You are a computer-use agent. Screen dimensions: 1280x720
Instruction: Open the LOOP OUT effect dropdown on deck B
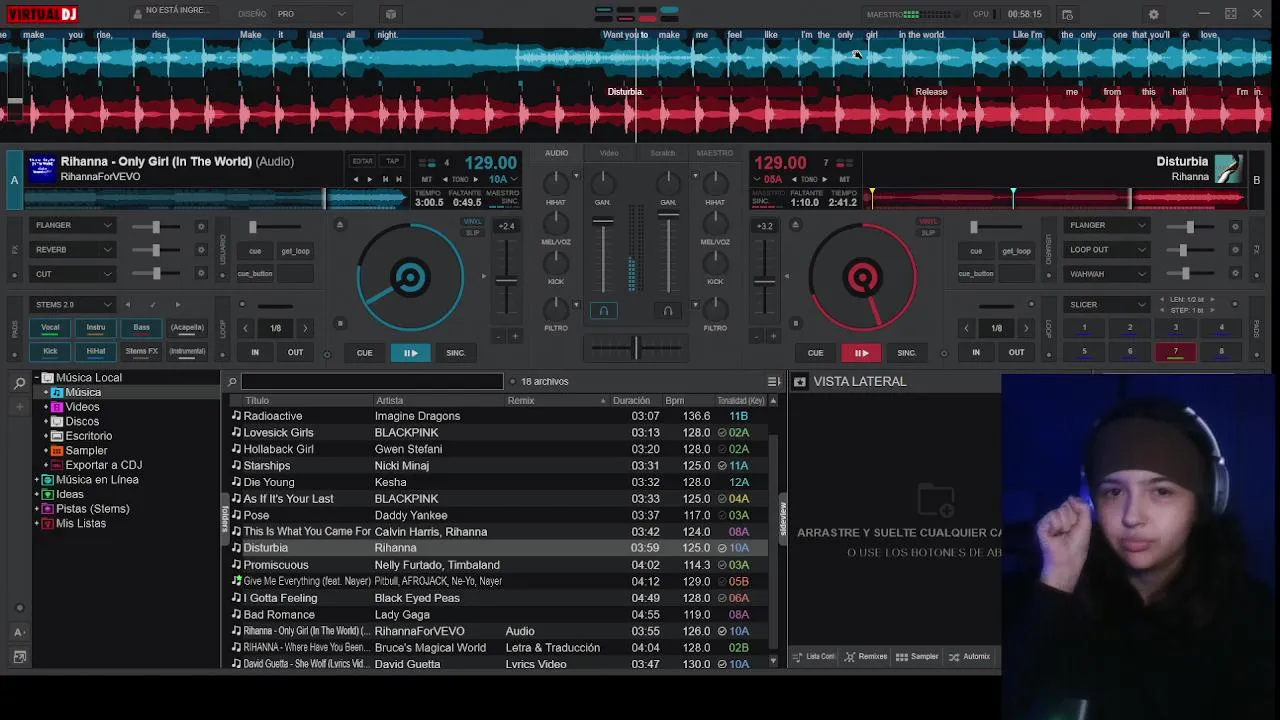[x=1108, y=250]
